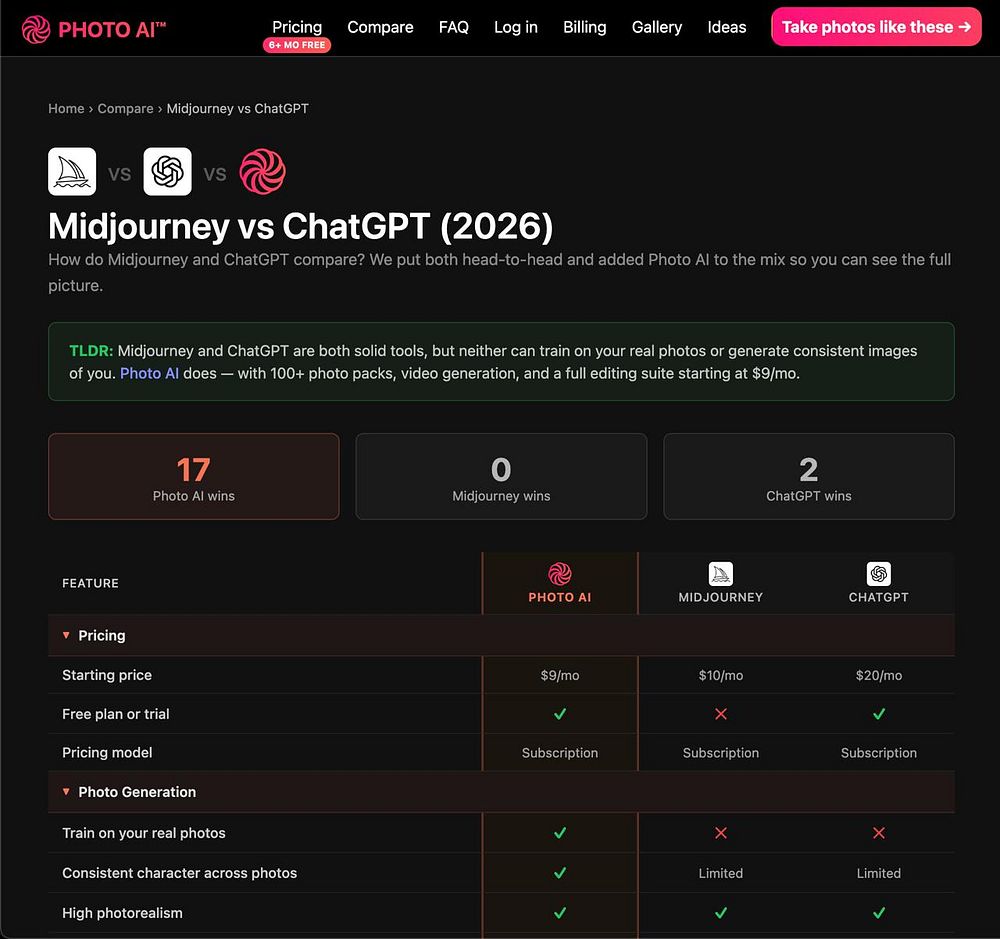Click Midjourney cross for Train on real photos
1000x939 pixels.
pos(721,832)
